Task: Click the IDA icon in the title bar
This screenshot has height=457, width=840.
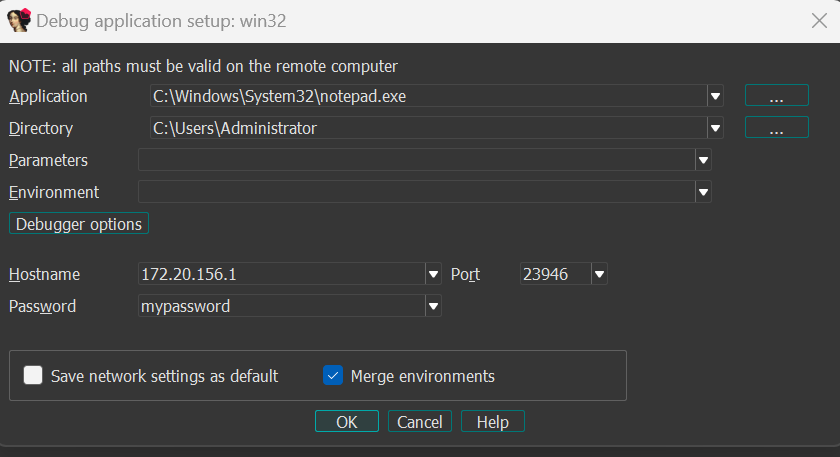Action: 18,20
